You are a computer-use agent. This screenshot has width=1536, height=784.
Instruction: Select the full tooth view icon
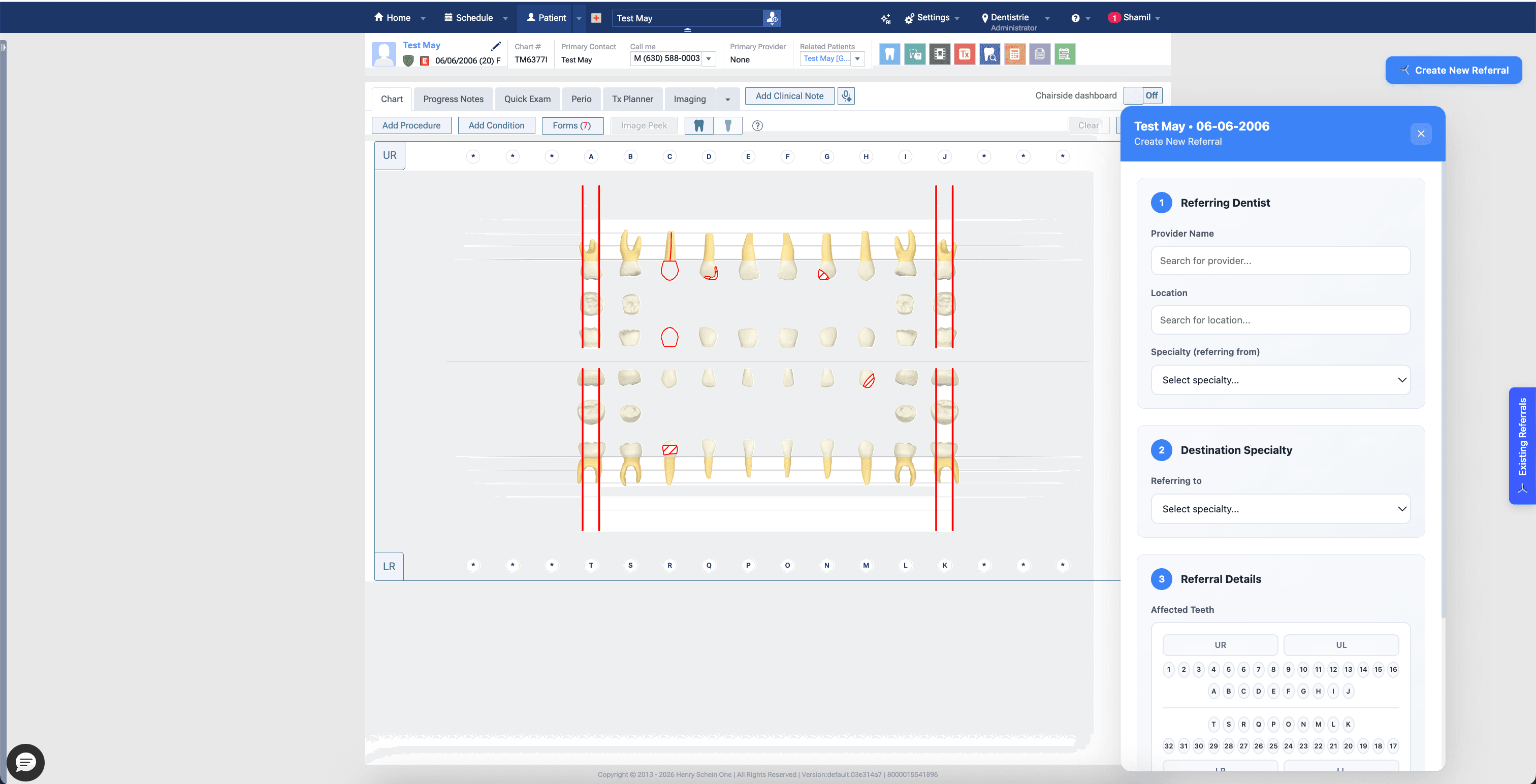point(699,125)
